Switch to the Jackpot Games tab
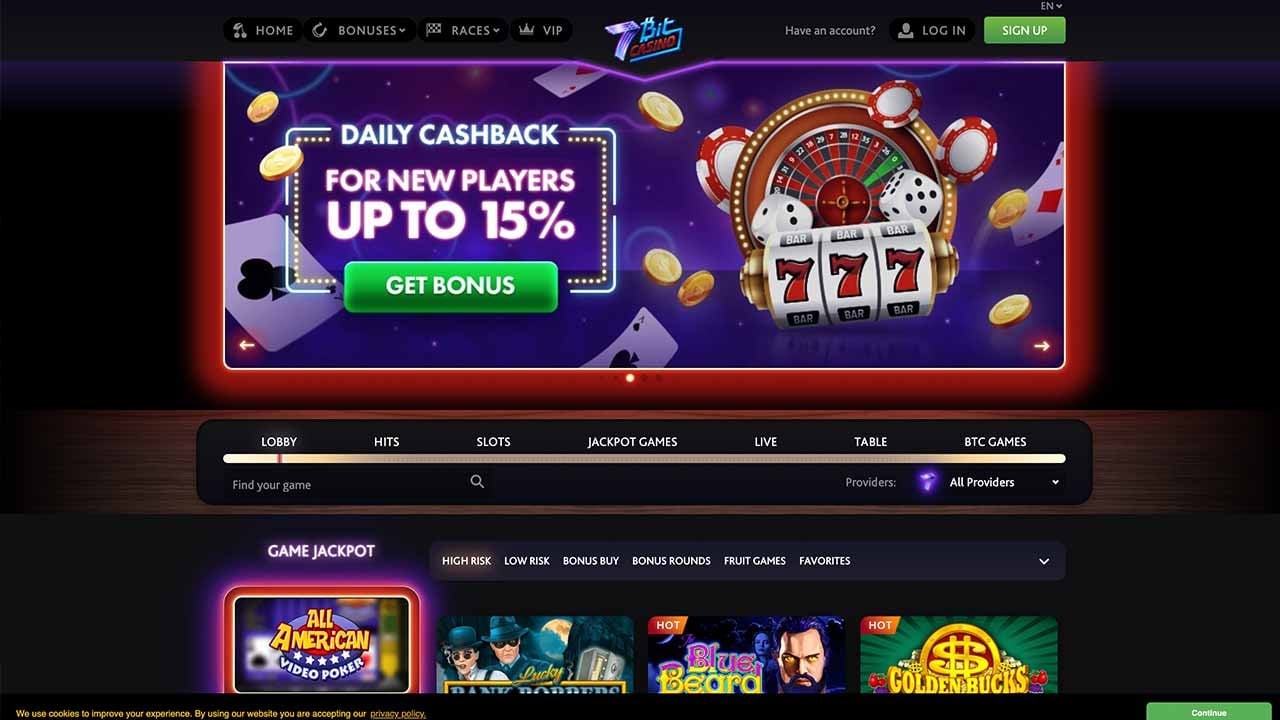The height and width of the screenshot is (720, 1280). [x=632, y=442]
